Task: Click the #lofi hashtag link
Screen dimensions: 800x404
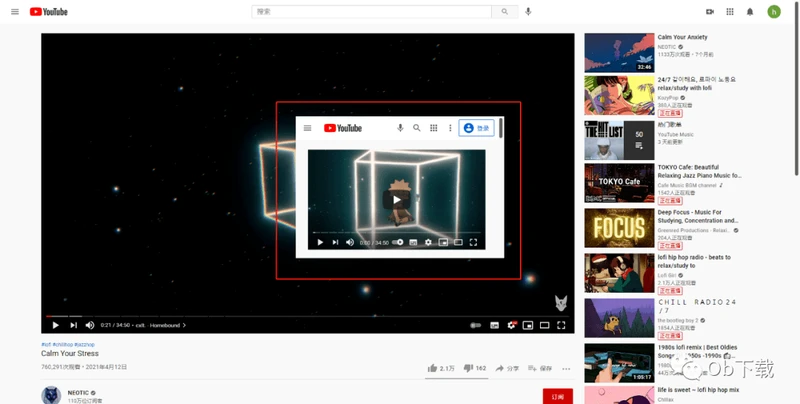Action: pyautogui.click(x=46, y=345)
